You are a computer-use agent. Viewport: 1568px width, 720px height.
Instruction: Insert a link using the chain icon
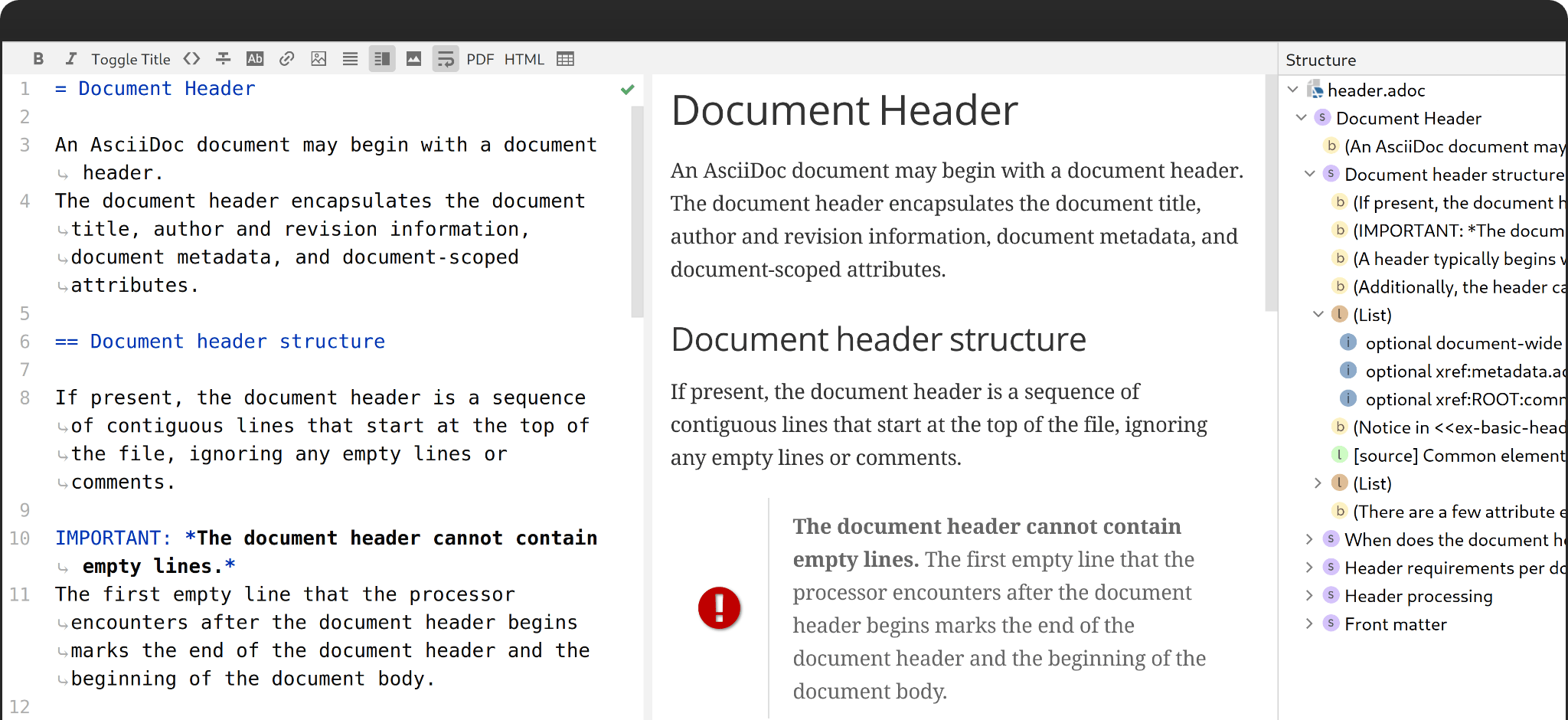click(287, 59)
